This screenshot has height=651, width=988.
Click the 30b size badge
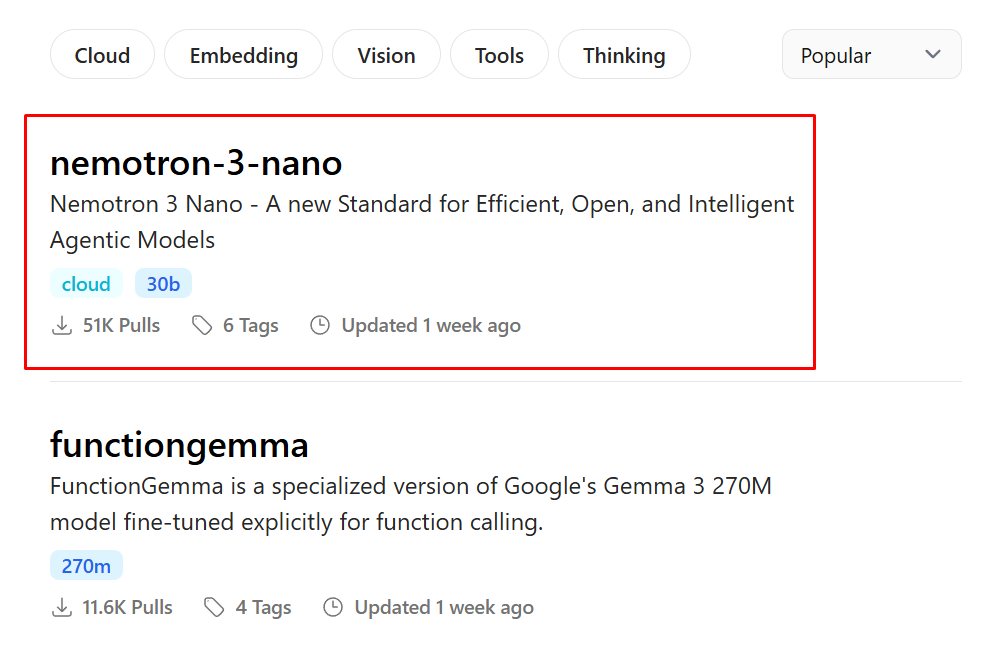163,284
